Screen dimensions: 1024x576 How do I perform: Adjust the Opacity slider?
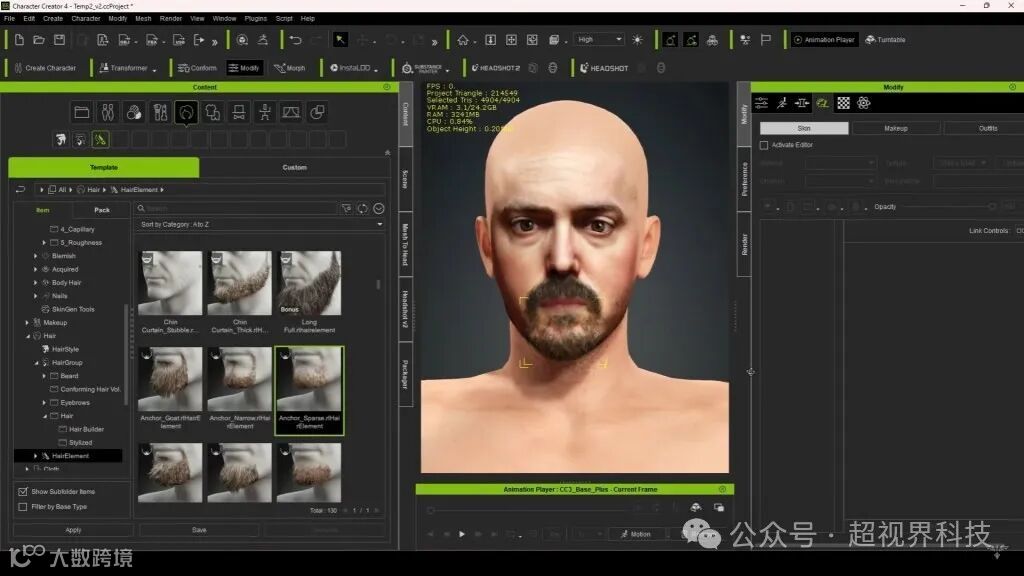coord(948,207)
